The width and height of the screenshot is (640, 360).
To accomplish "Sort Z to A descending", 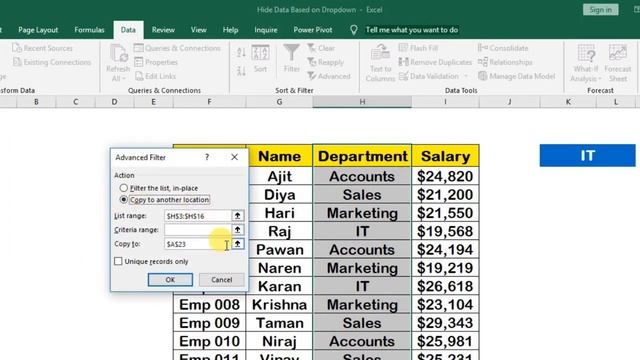I will [x=241, y=71].
